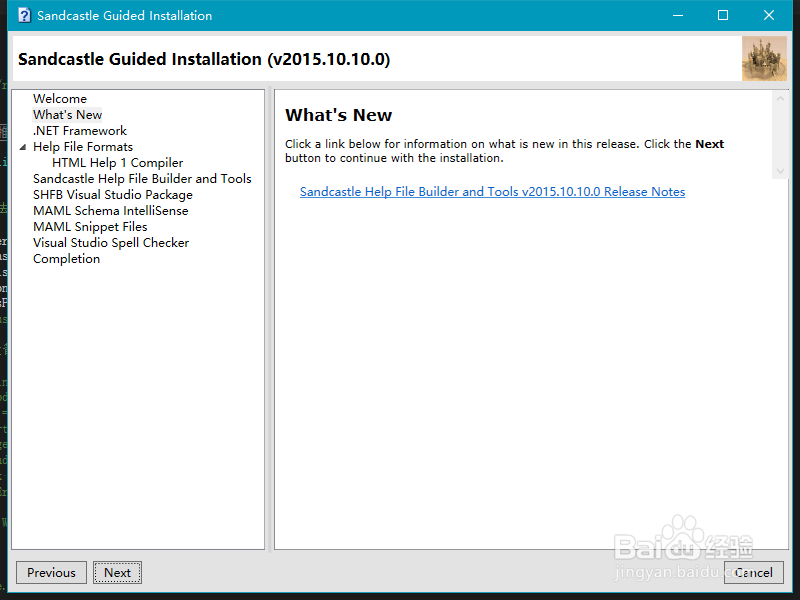Minimize the Sandcastle installer window
Image resolution: width=800 pixels, height=600 pixels.
tap(678, 15)
